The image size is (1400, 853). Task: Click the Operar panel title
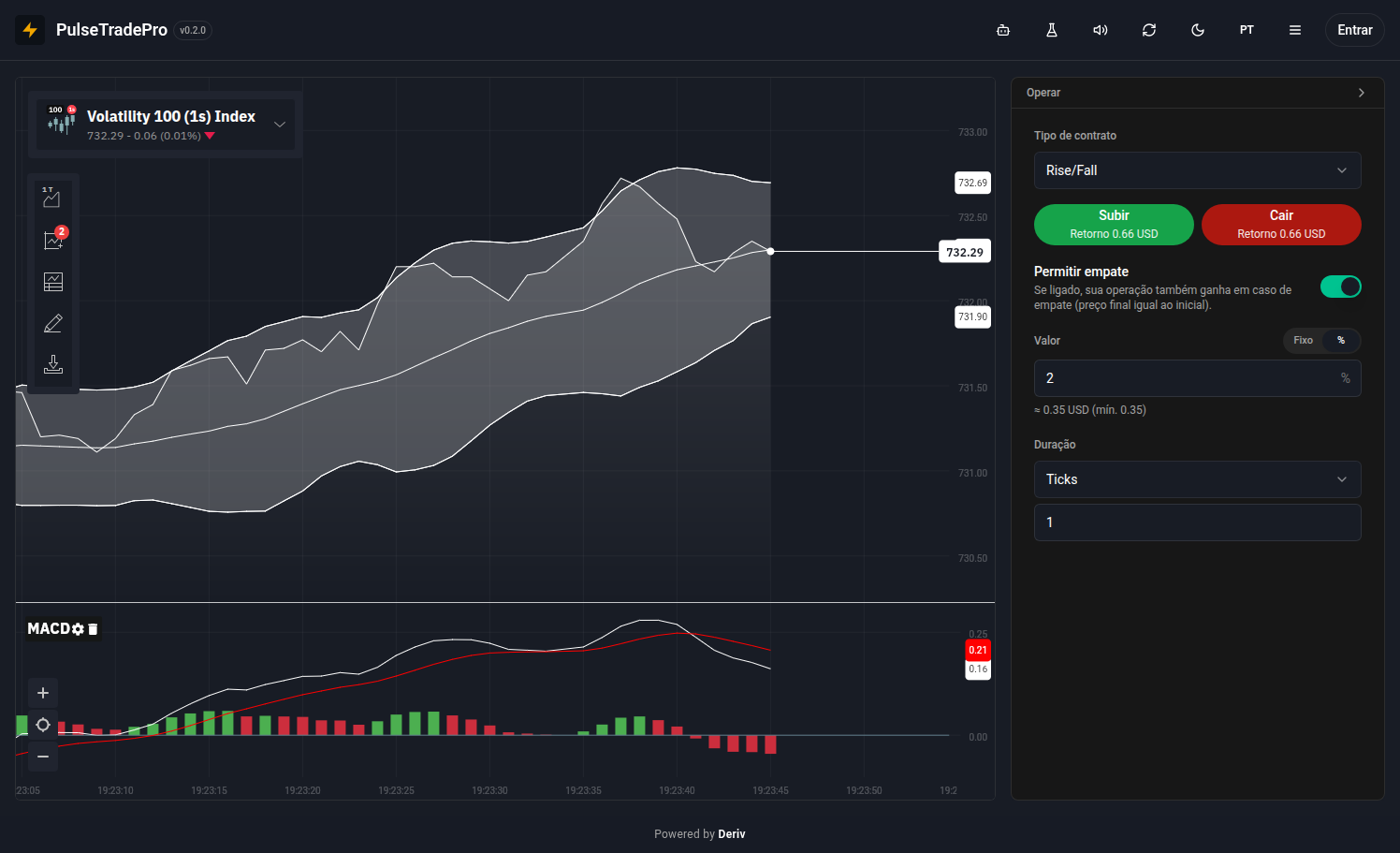[1043, 93]
